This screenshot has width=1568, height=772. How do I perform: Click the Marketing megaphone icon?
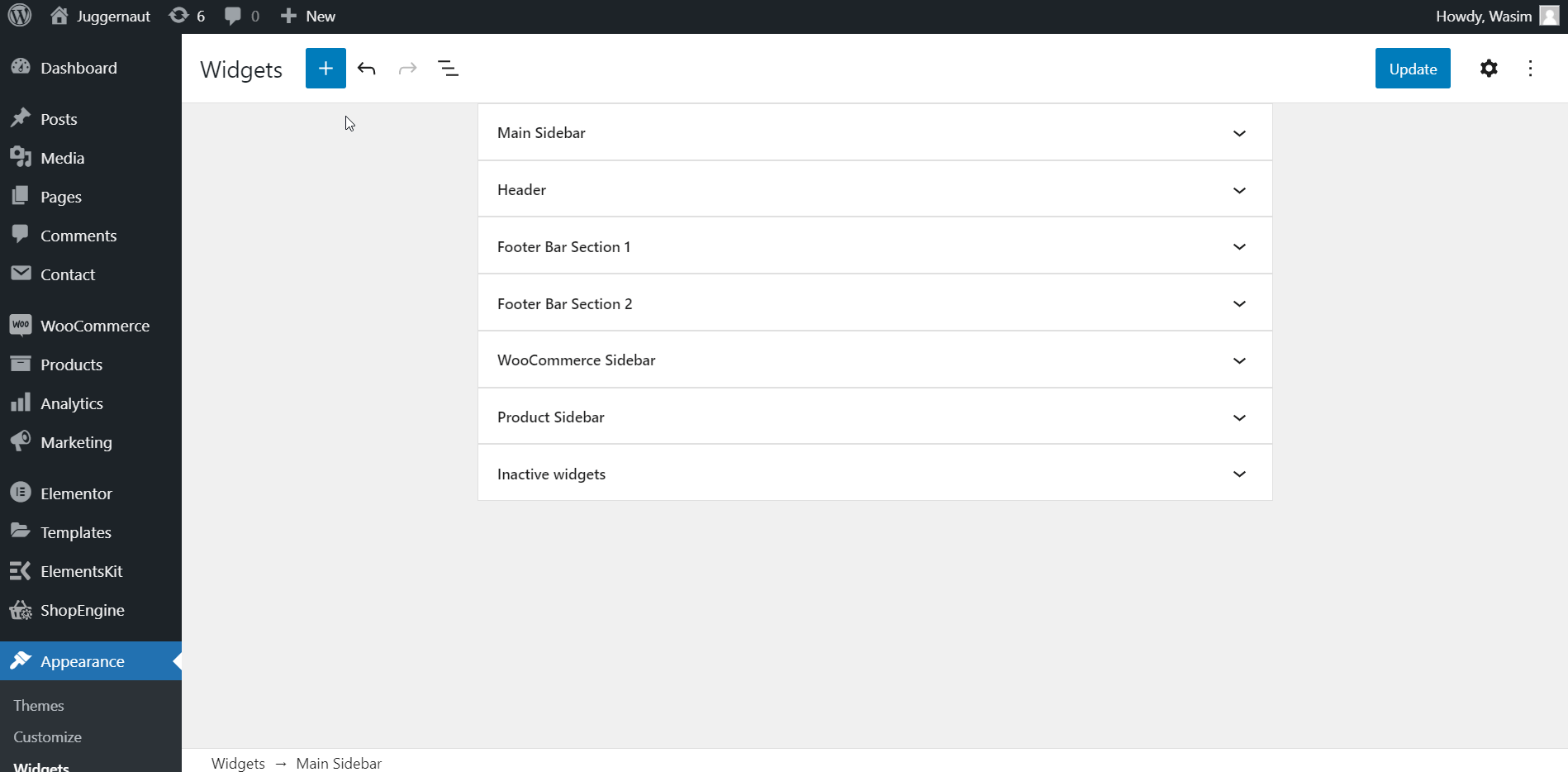(x=21, y=441)
